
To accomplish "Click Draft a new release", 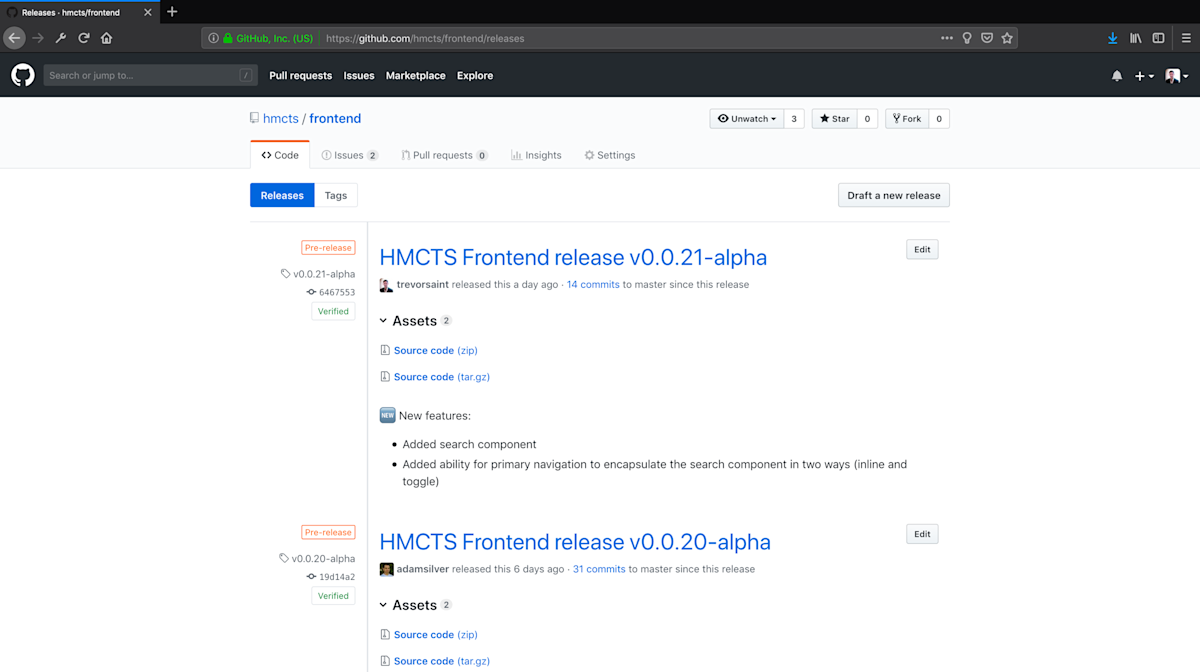I will [894, 195].
